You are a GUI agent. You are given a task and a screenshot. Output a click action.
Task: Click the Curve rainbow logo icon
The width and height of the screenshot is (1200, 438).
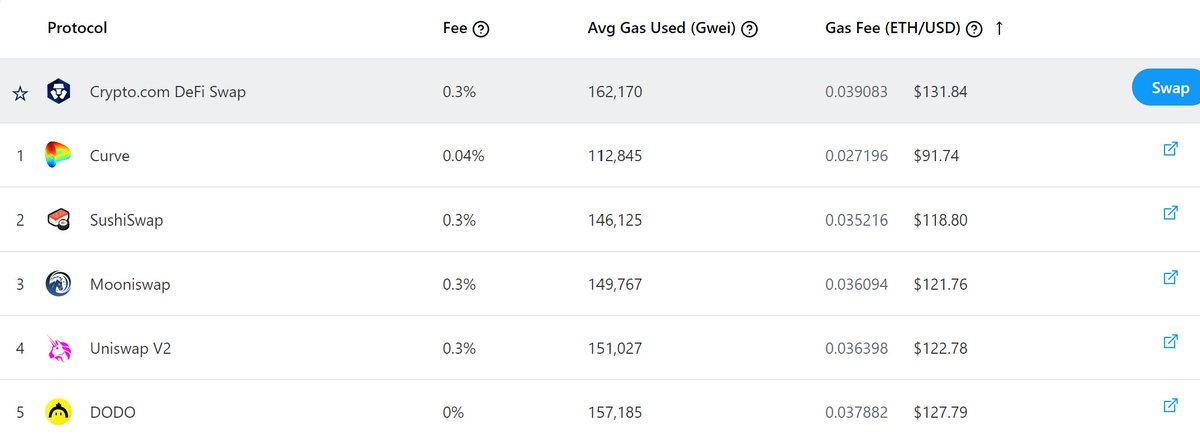point(58,156)
